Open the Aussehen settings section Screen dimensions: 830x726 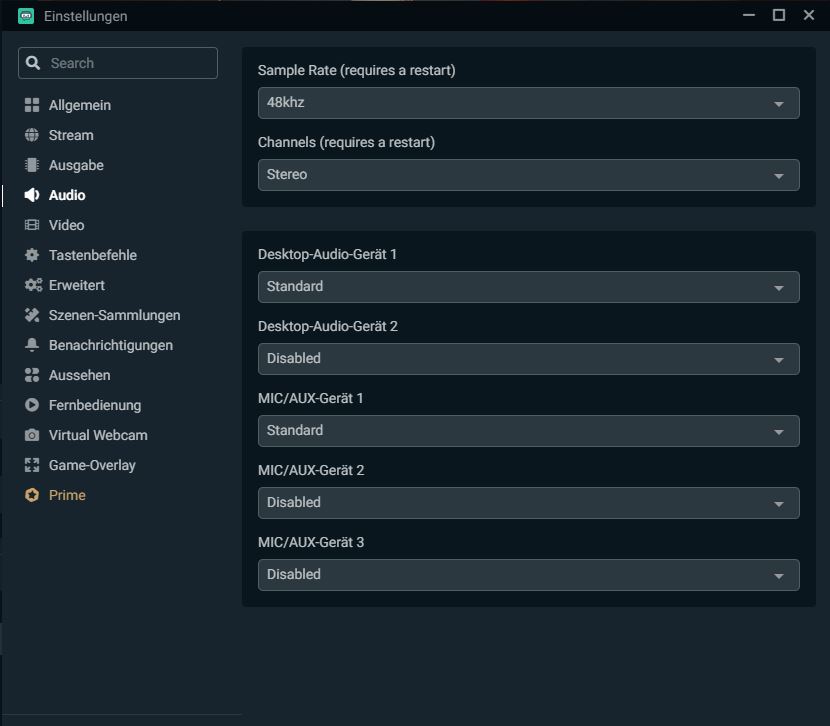click(79, 375)
